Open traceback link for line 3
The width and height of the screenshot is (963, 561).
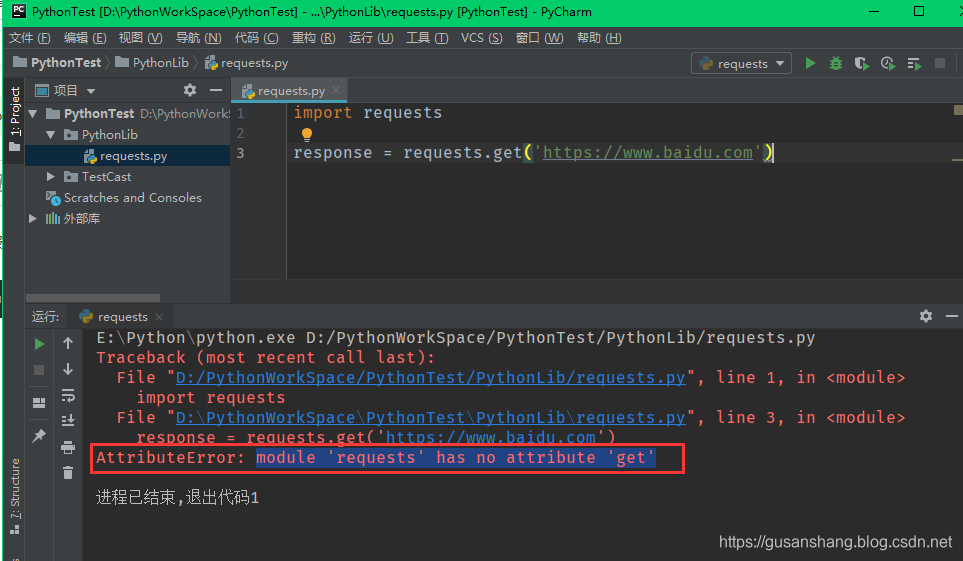point(431,418)
